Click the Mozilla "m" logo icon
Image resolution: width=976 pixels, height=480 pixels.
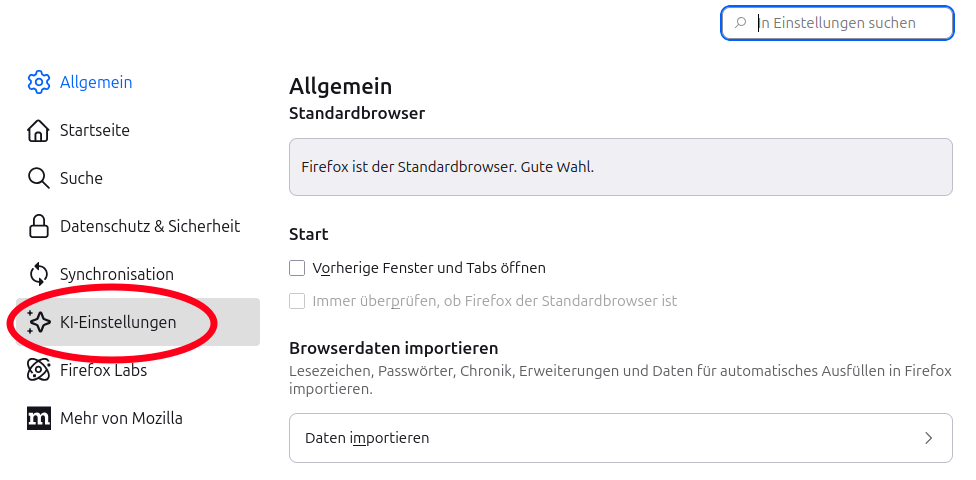pyautogui.click(x=38, y=418)
